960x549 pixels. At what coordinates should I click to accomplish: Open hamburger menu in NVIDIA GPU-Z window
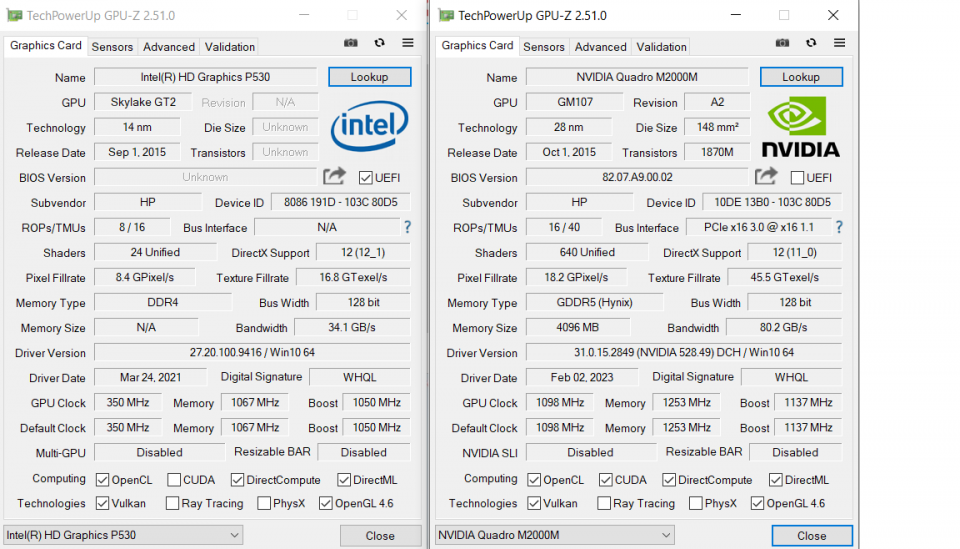pos(839,43)
